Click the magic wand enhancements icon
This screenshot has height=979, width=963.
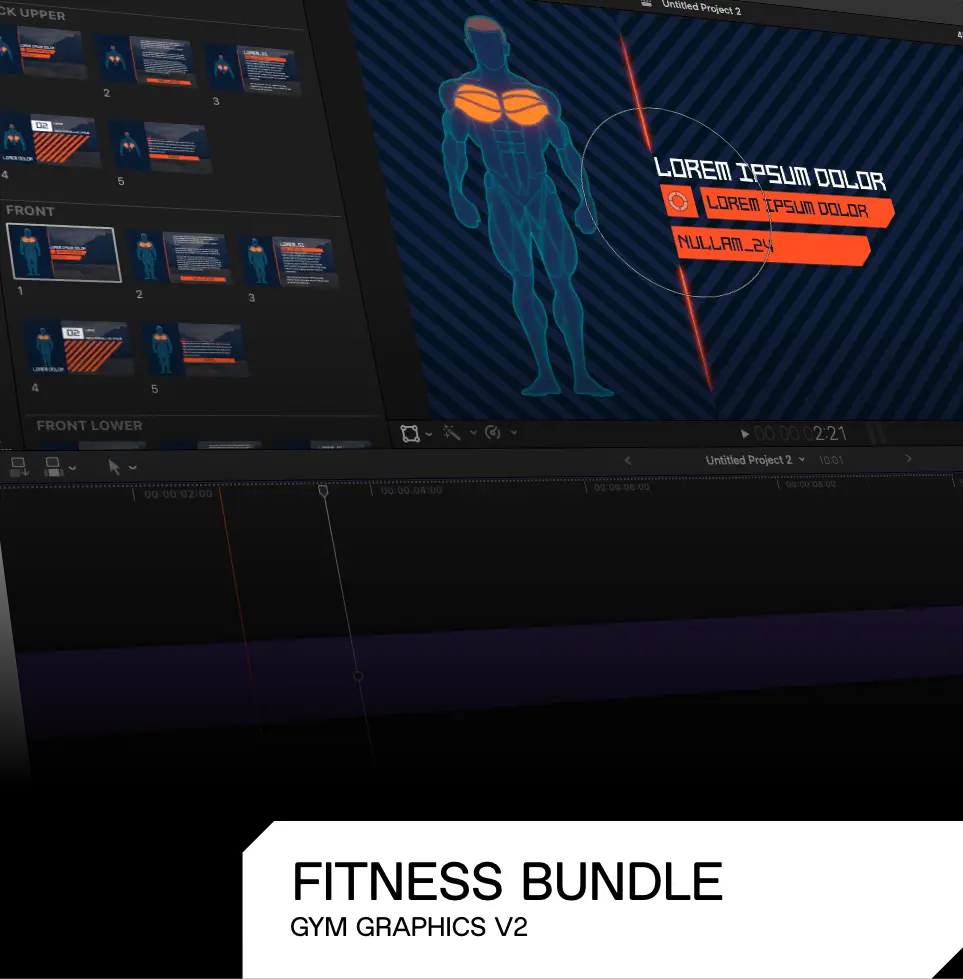point(452,433)
